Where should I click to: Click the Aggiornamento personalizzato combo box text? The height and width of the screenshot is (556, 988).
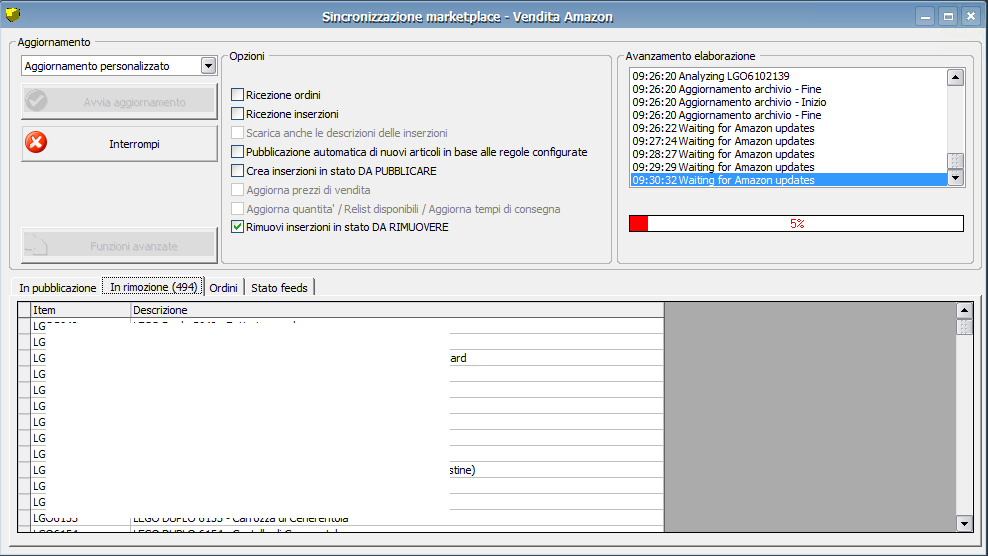coord(97,66)
